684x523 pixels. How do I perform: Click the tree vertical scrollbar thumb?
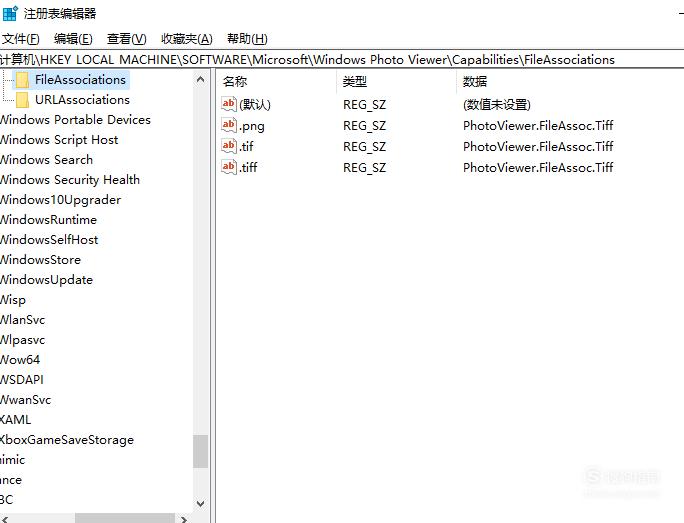coord(201,451)
